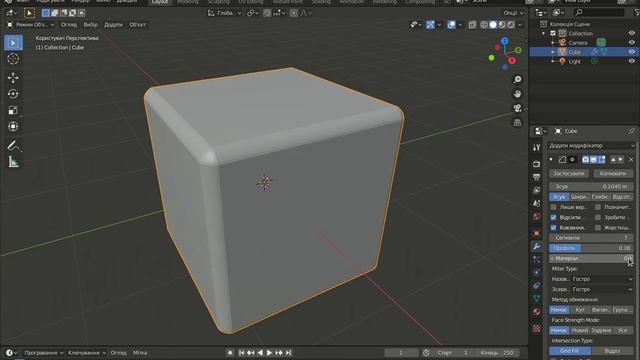Open the Physics properties tab
The height and width of the screenshot is (360, 640).
(x=536, y=272)
